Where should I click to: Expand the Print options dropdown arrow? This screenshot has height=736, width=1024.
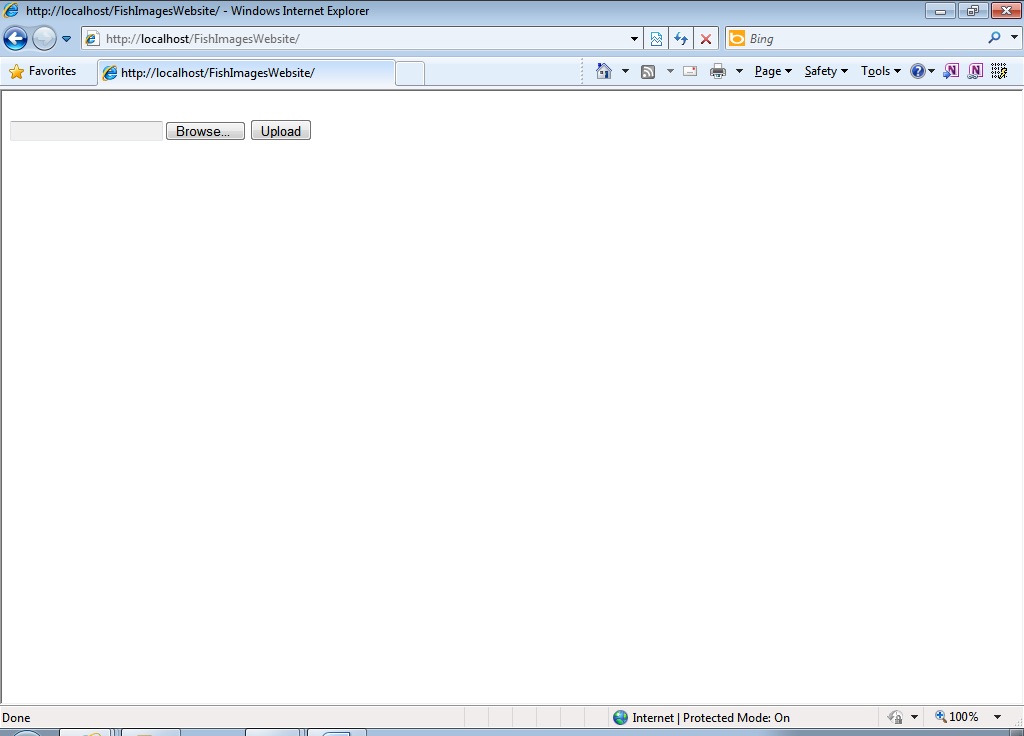[739, 71]
